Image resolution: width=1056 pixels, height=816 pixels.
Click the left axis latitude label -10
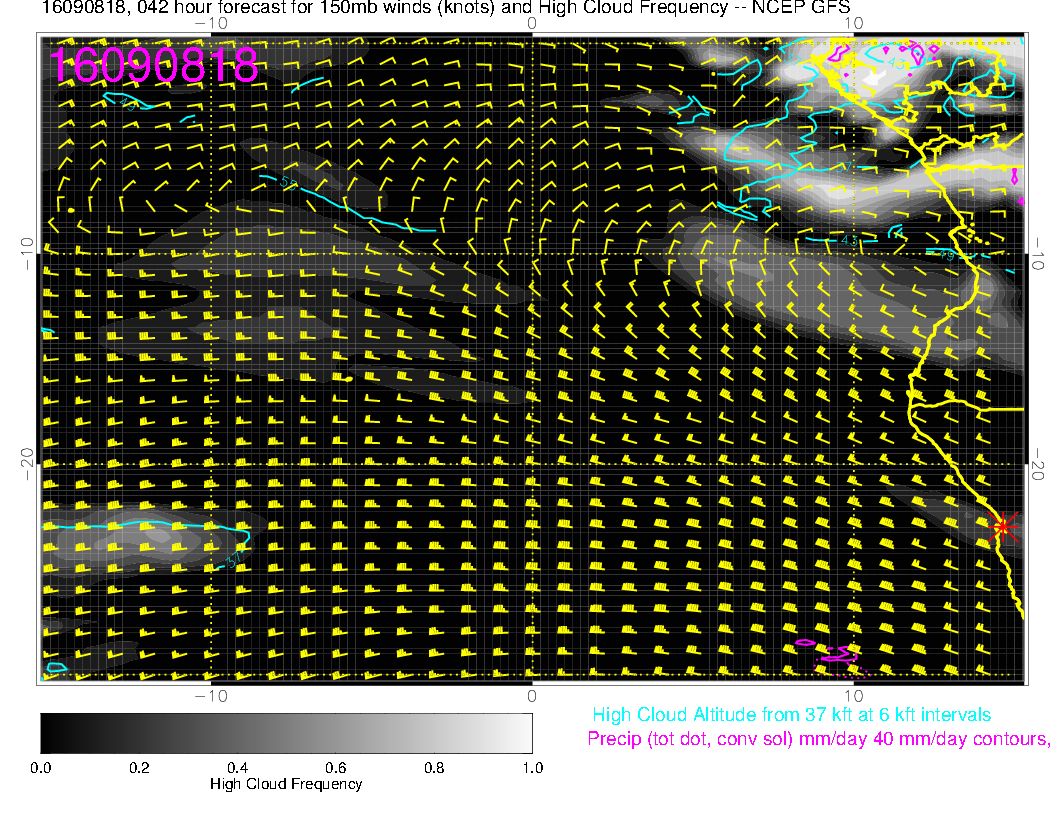(x=27, y=254)
